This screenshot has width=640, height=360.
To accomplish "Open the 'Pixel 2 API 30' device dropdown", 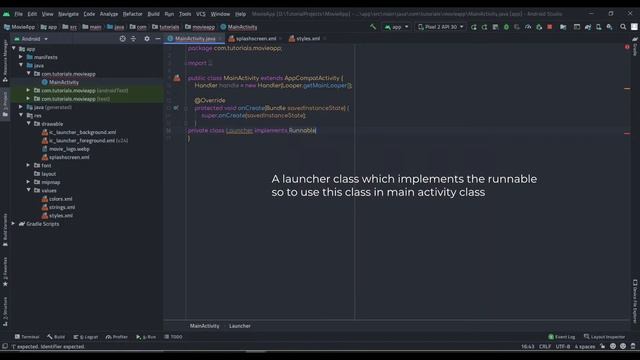I will coord(441,27).
